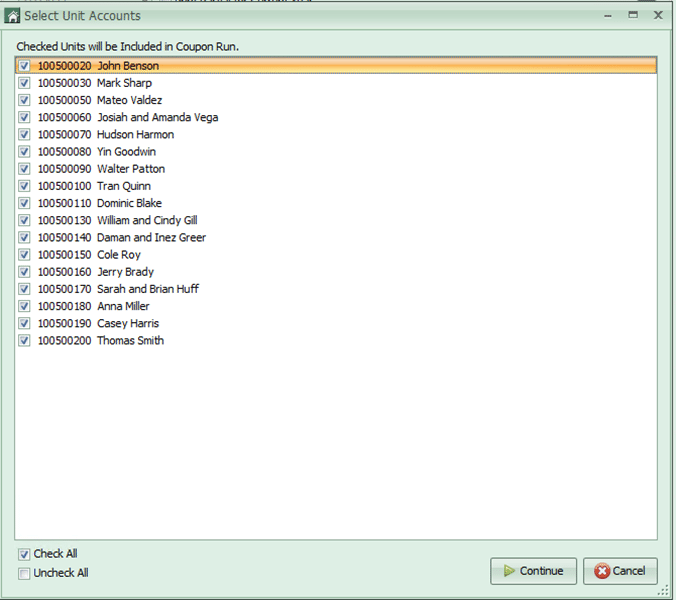Tick the Check All checkbox
Image resolution: width=676 pixels, height=600 pixels.
pyautogui.click(x=24, y=554)
